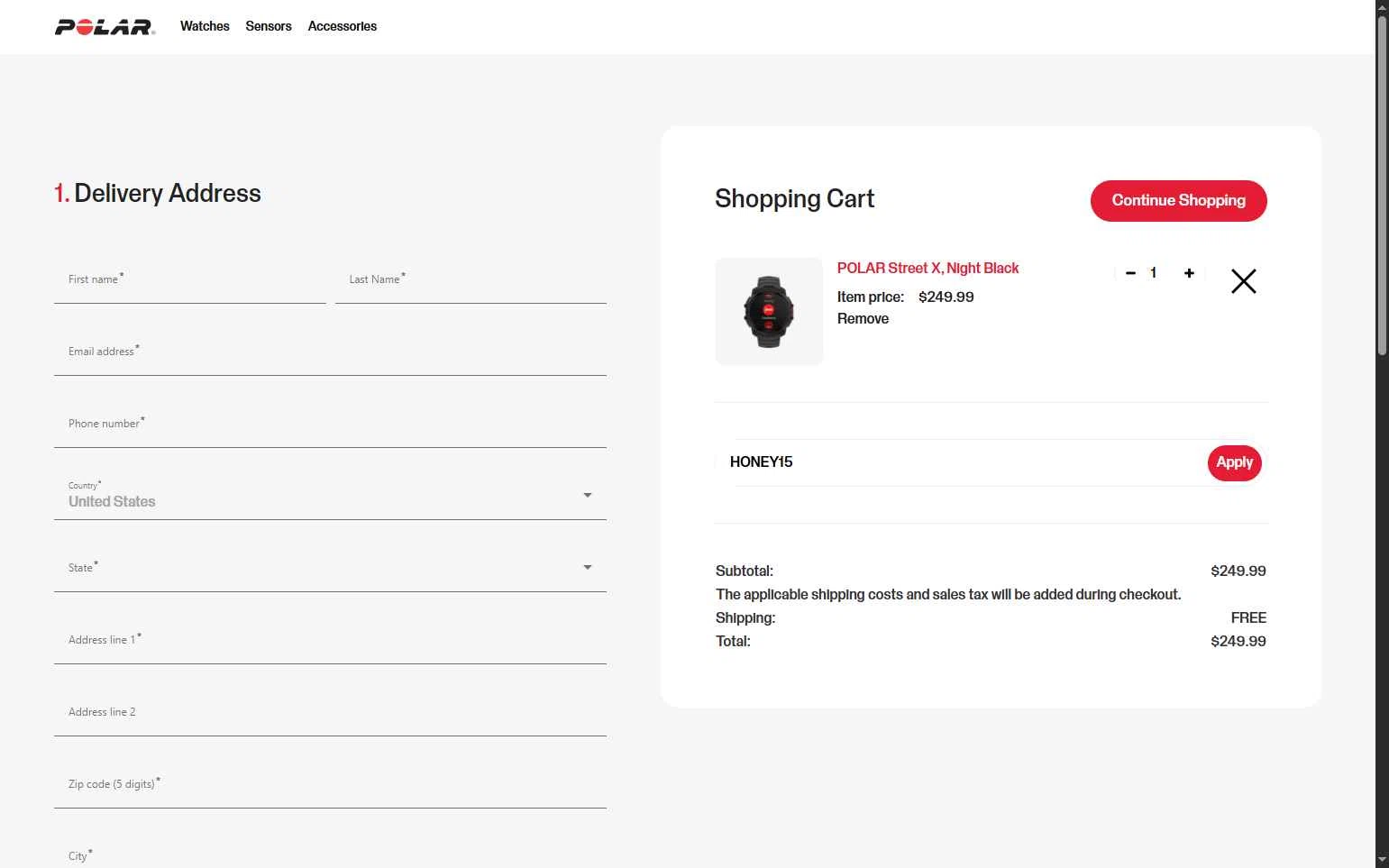Click the shipping costs and sales tax note
1389x868 pixels.
tap(948, 594)
